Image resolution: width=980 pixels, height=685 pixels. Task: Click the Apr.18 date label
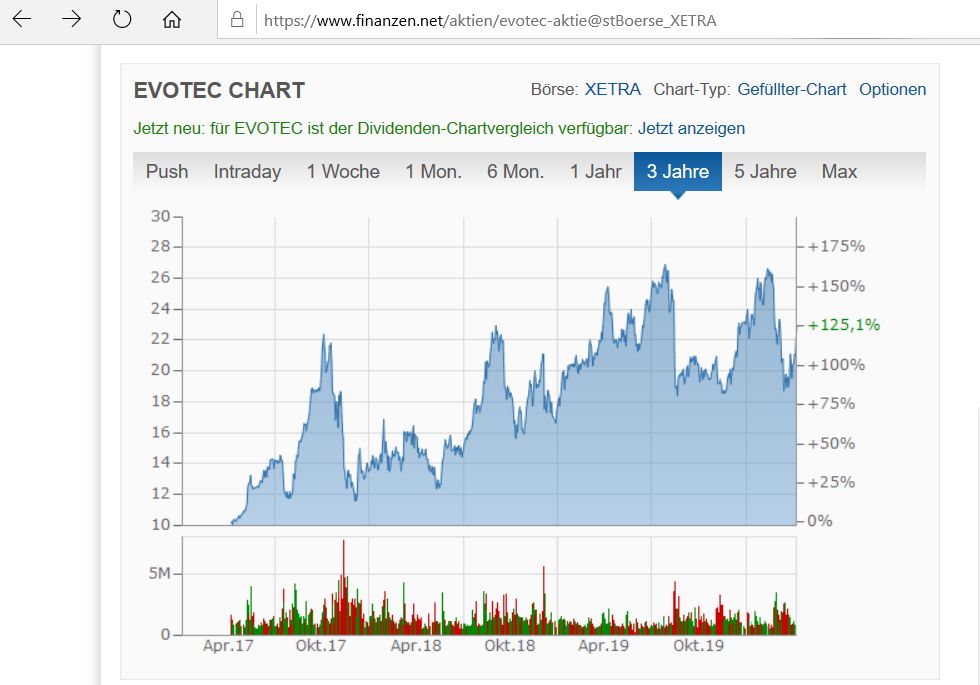[x=416, y=646]
